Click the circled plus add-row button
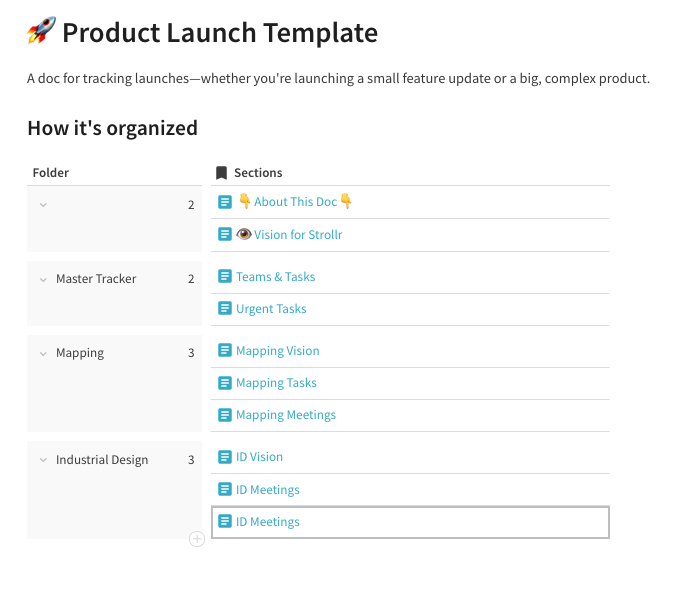Image resolution: width=680 pixels, height=599 pixels. pyautogui.click(x=197, y=539)
